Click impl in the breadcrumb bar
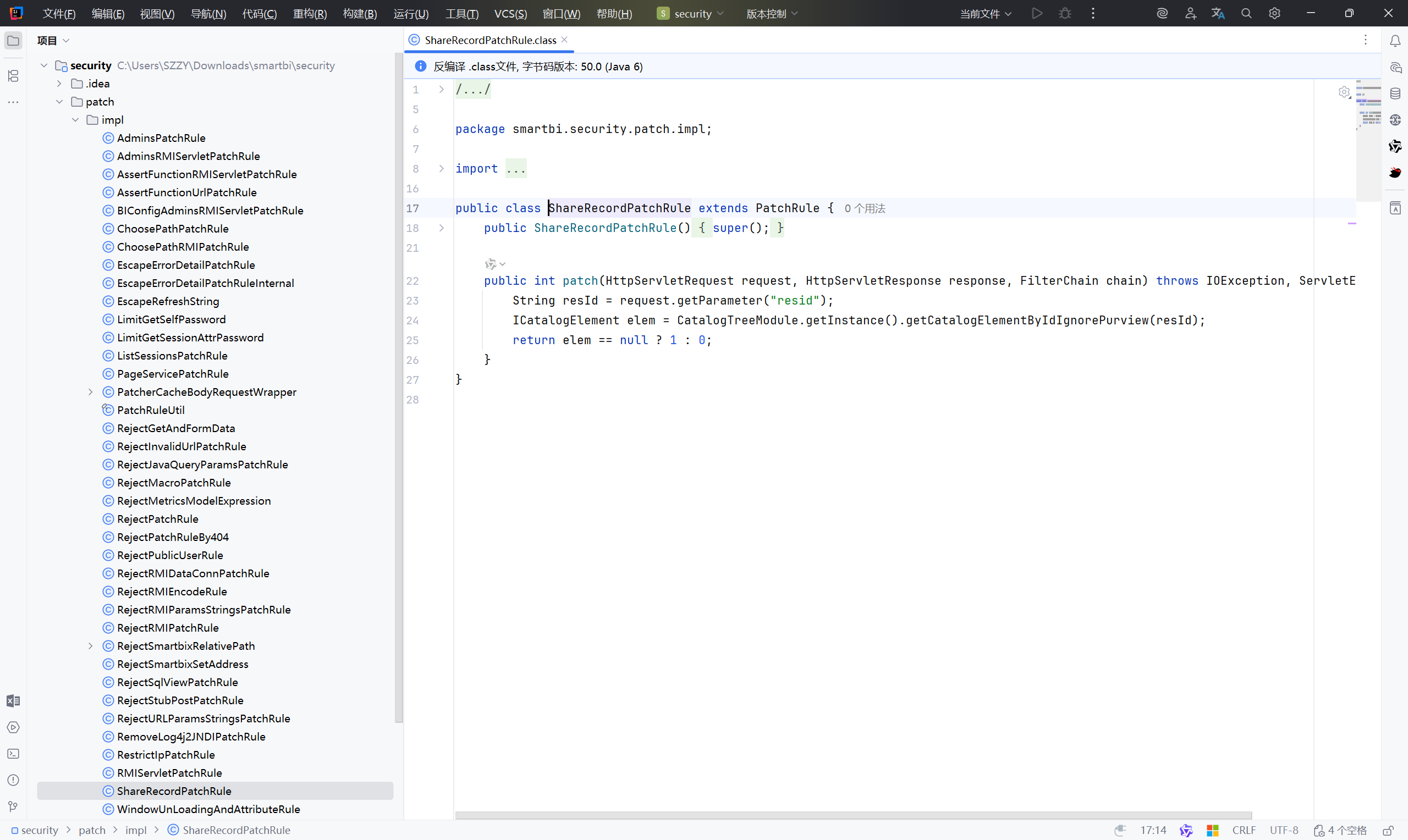Image resolution: width=1408 pixels, height=840 pixels. pos(135,830)
